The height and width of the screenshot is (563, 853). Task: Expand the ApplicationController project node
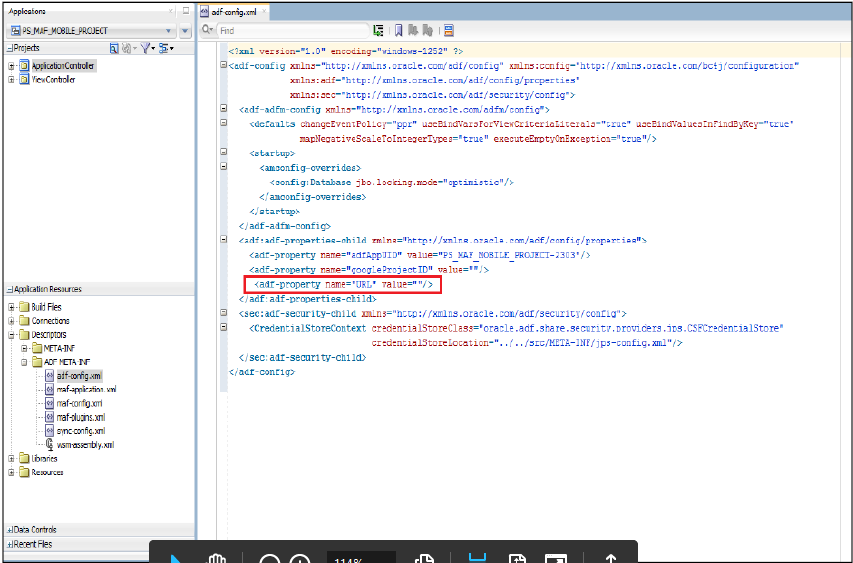11,66
